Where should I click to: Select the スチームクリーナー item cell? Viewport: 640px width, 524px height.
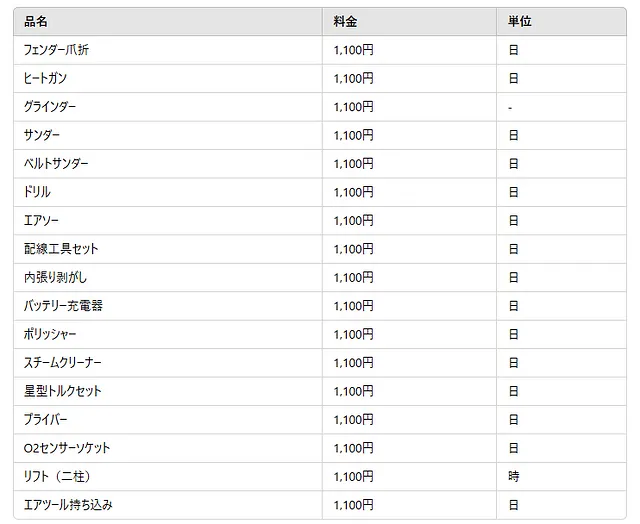pyautogui.click(x=168, y=363)
